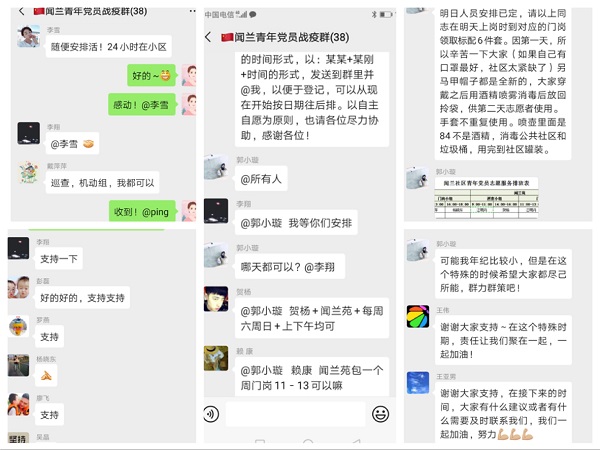Tap 王亚男's blue sky avatar
This screenshot has height=450, width=600.
click(x=418, y=382)
